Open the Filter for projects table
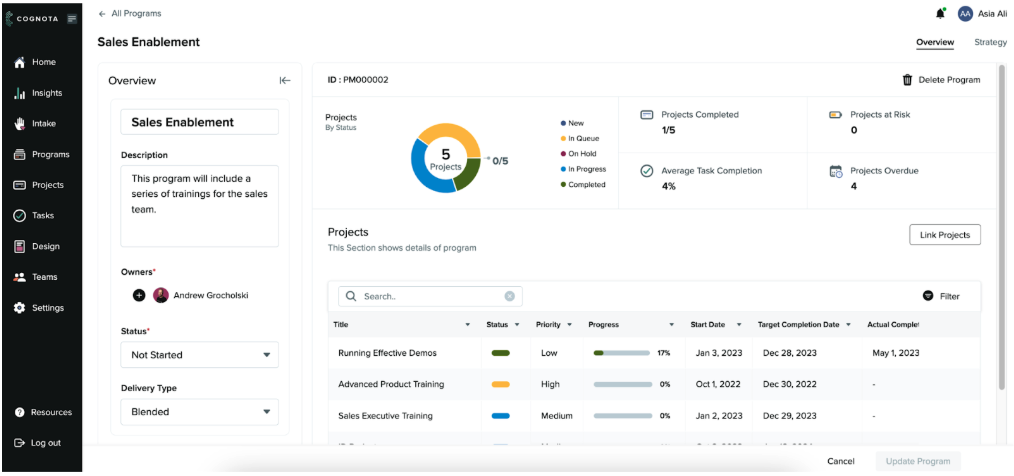 (x=940, y=296)
